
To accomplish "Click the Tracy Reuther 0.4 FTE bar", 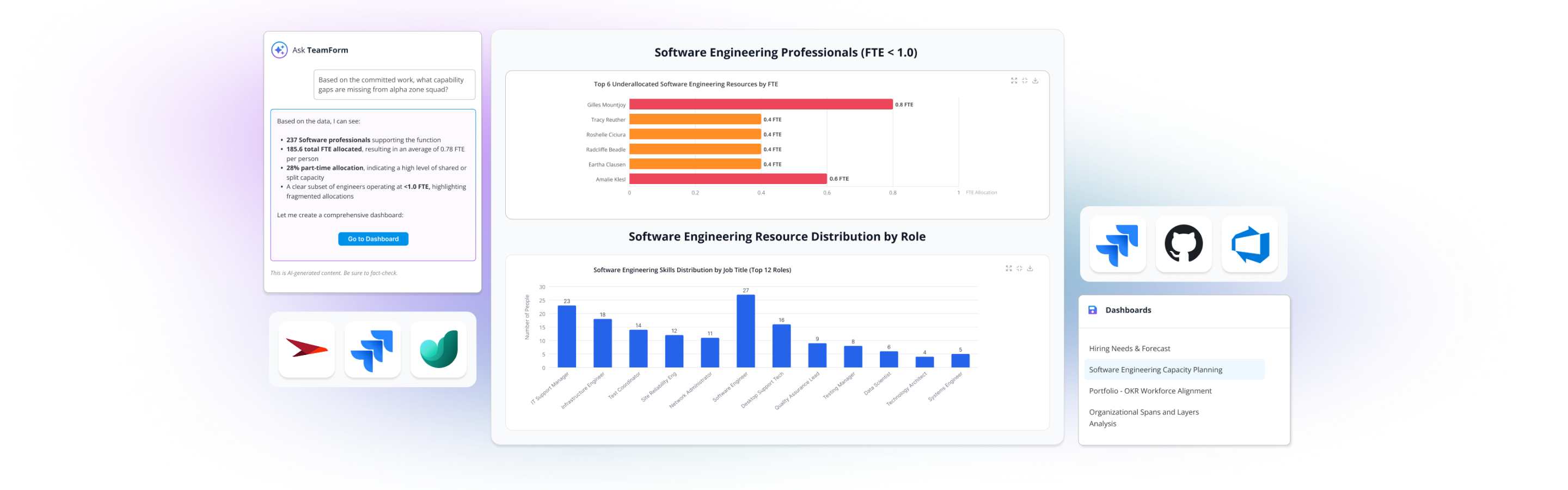I will (x=695, y=119).
